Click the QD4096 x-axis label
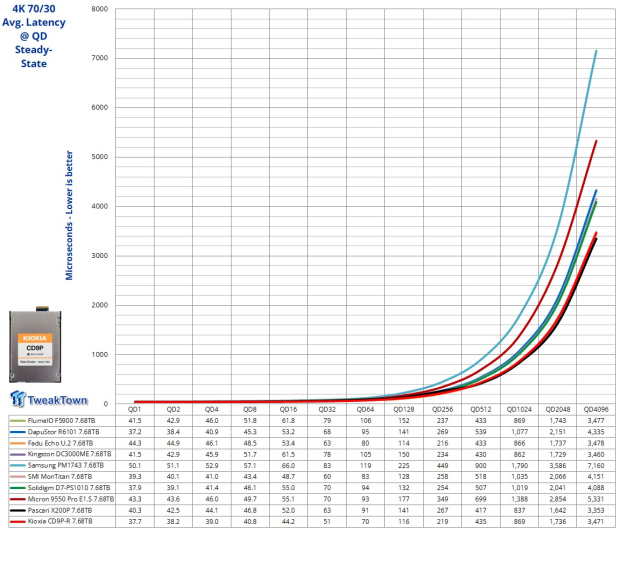This screenshot has height=568, width=620. point(596,410)
